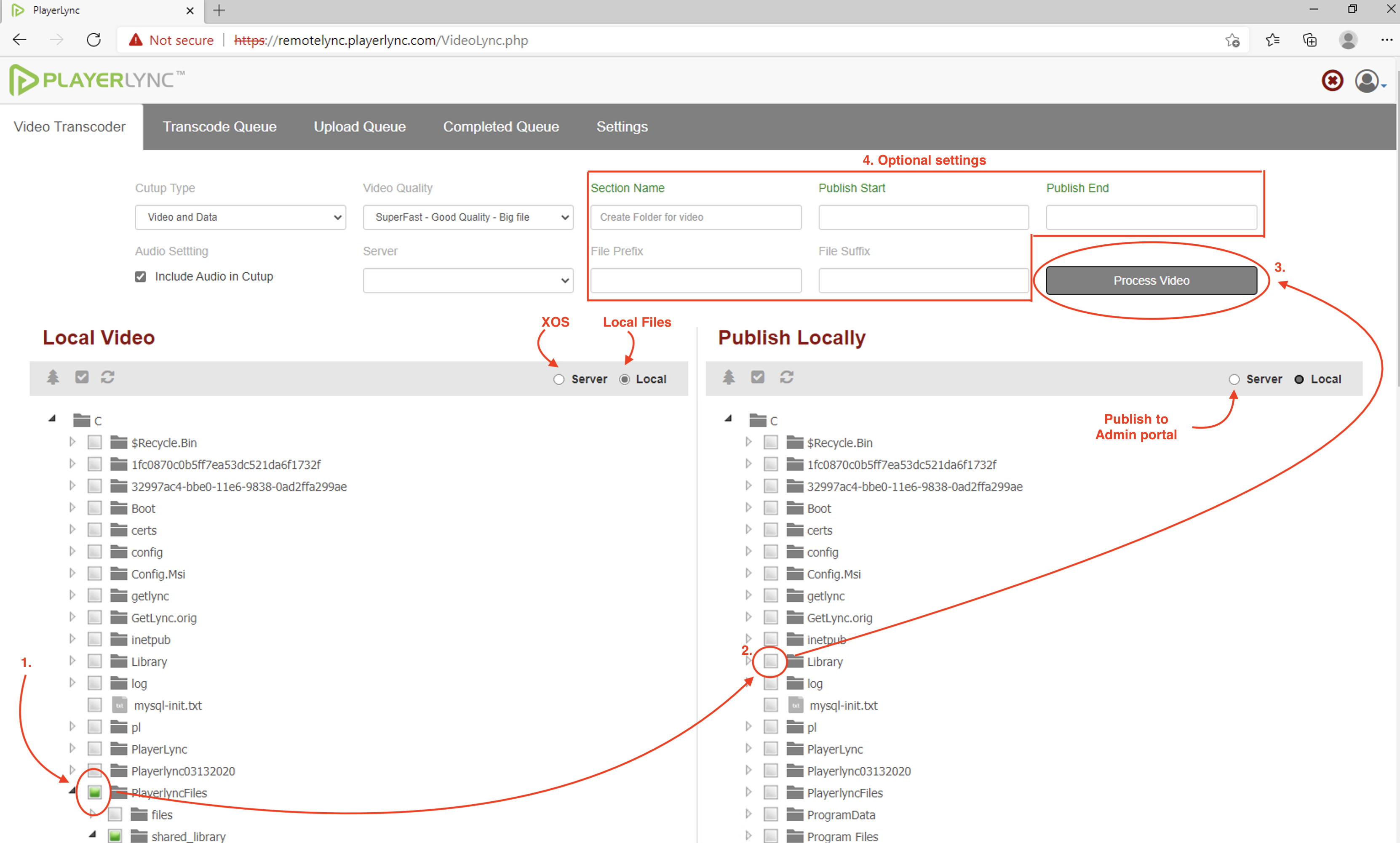
Task: Click the Local Video check-all icon
Action: (82, 377)
